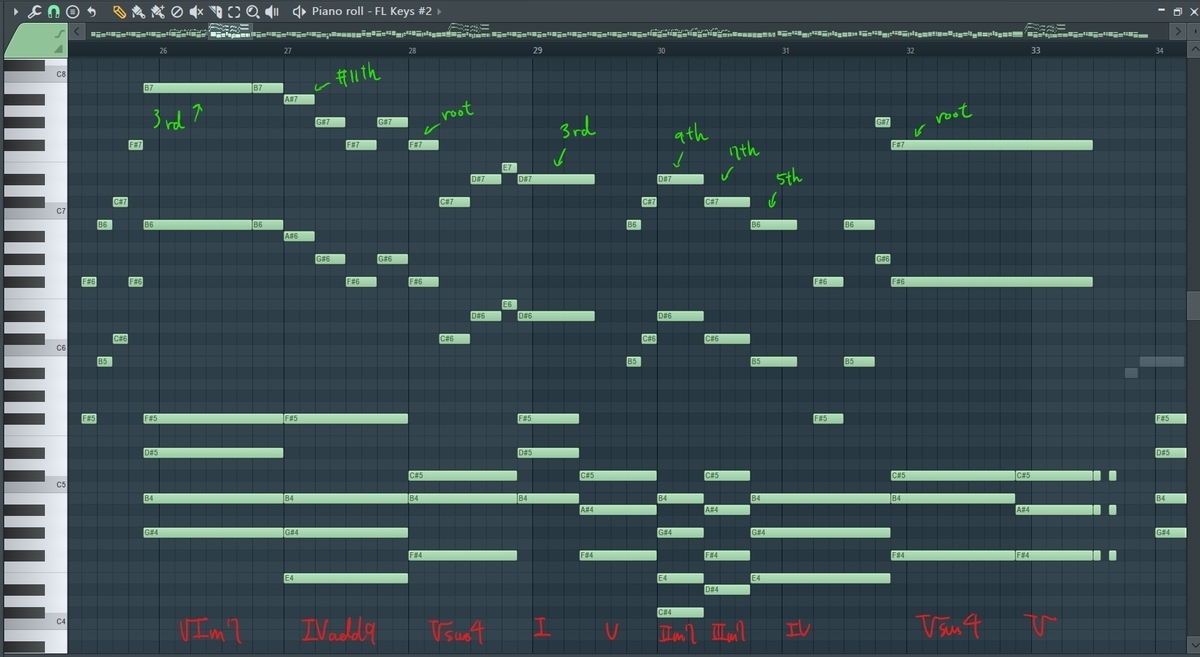Select the Delete tool
This screenshot has width=1200, height=657.
click(x=176, y=12)
